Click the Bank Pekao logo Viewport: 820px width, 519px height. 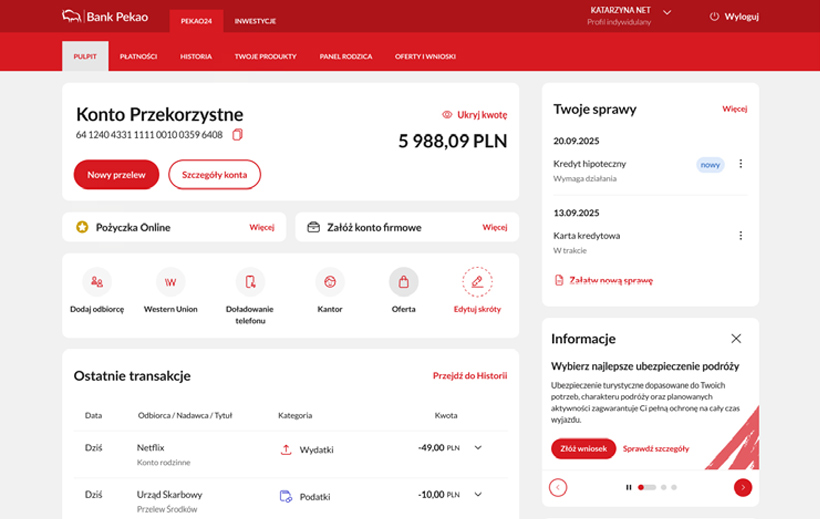click(x=105, y=17)
